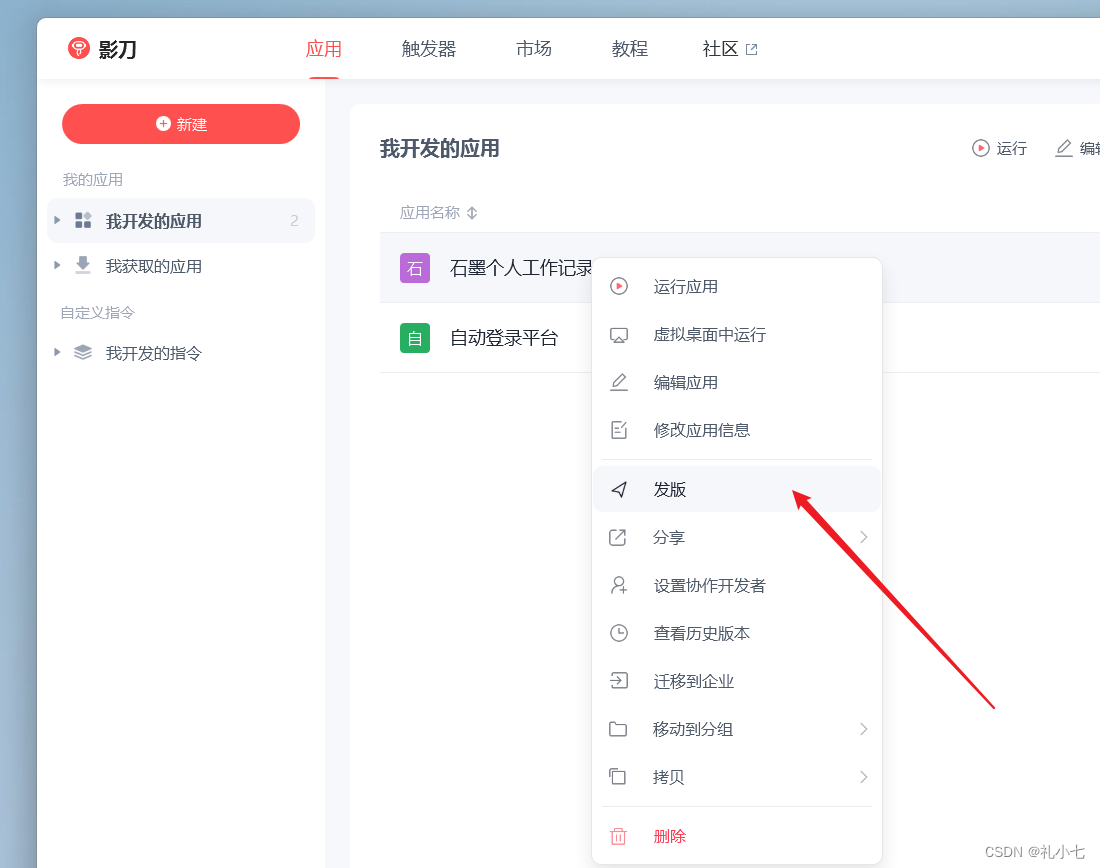This screenshot has height=868, width=1100.
Task: Click the play icon next to 运行
Action: click(981, 148)
